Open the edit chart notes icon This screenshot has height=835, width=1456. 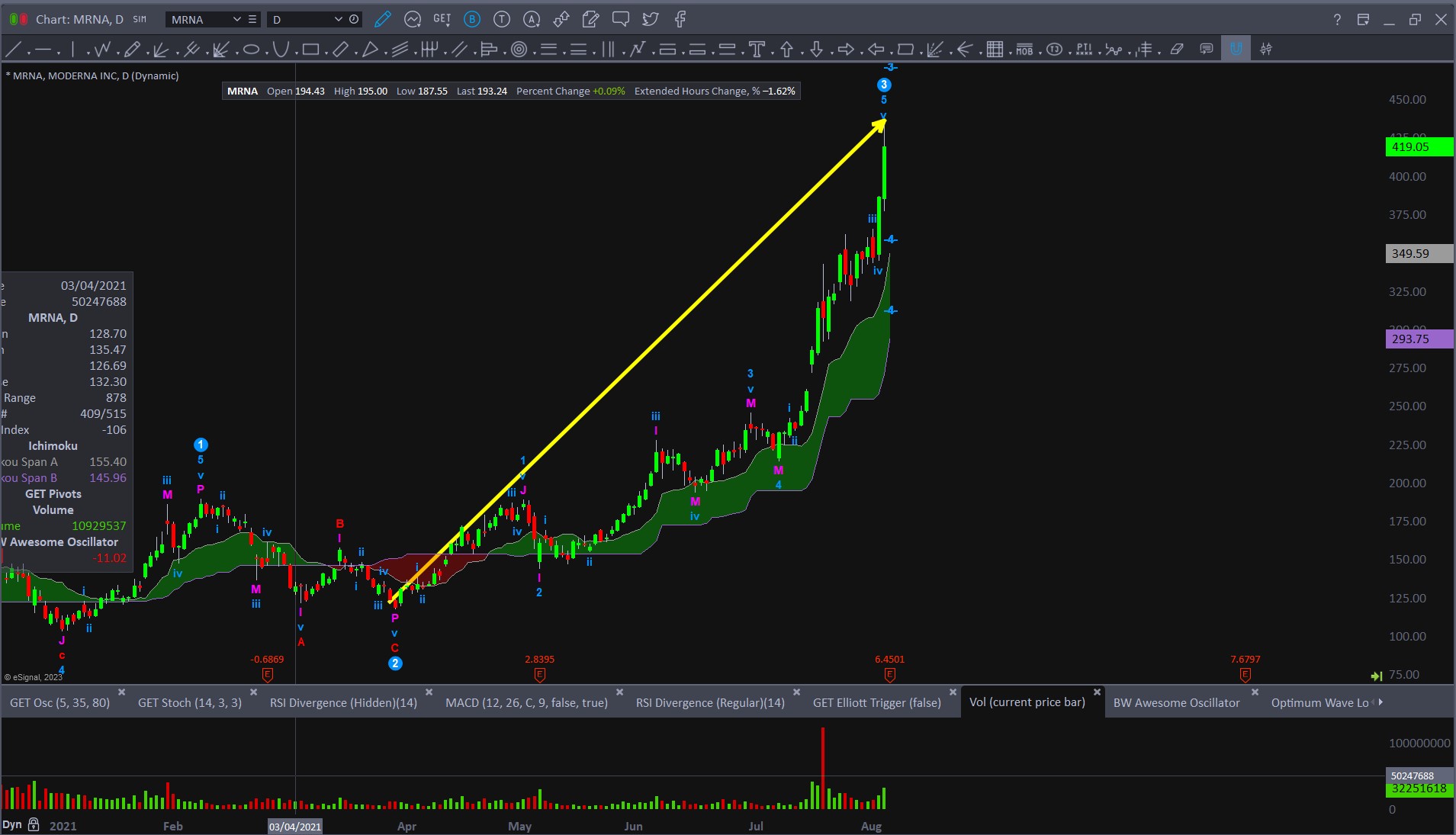click(x=591, y=19)
